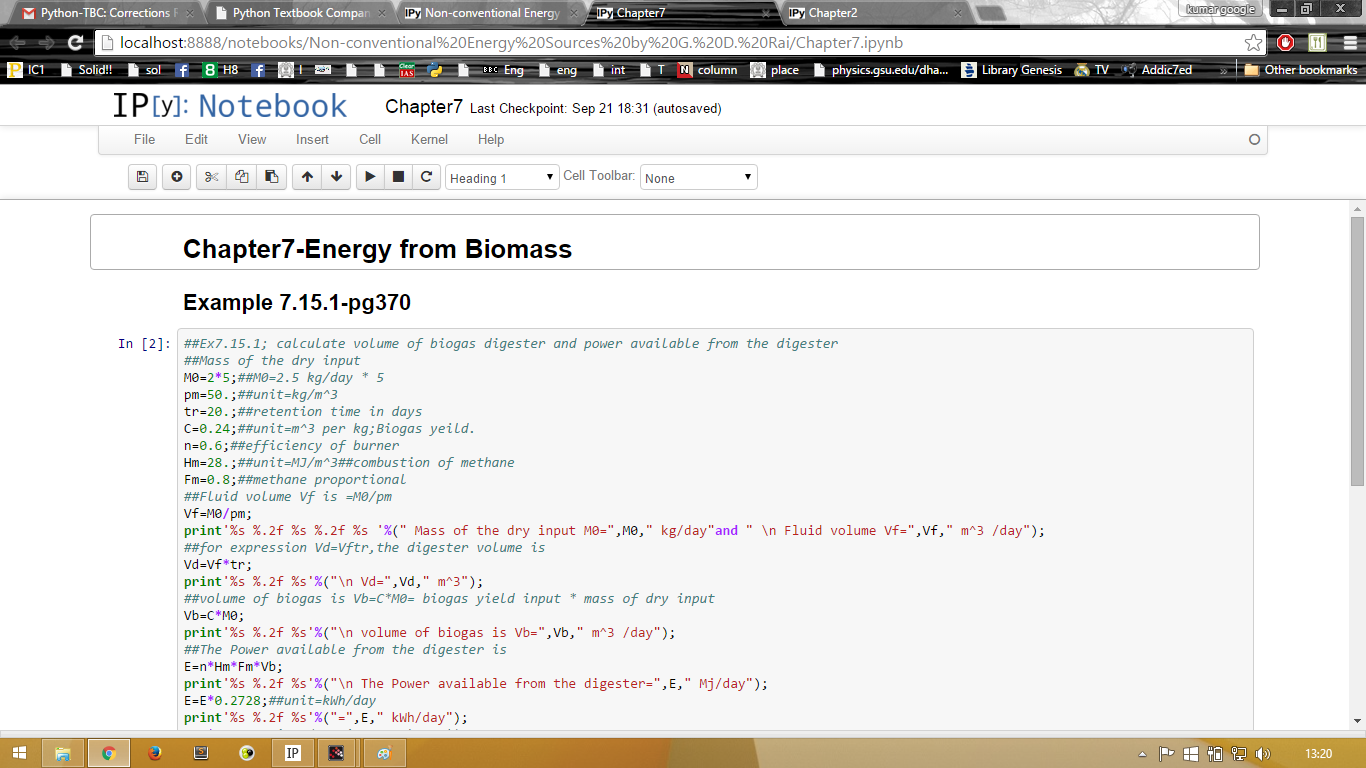This screenshot has width=1366, height=768.
Task: Open the Heading 1 cell type dropdown
Action: tap(502, 178)
